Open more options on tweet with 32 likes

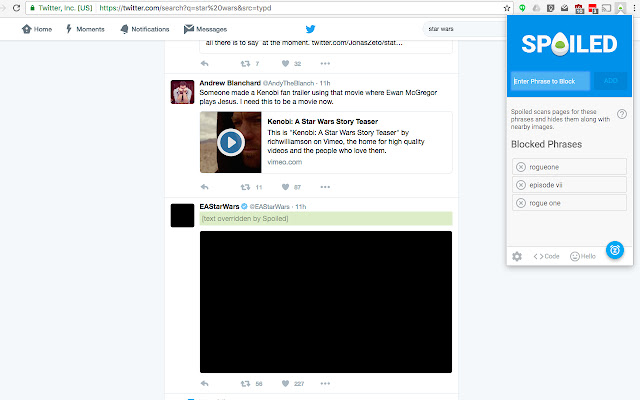click(325, 63)
